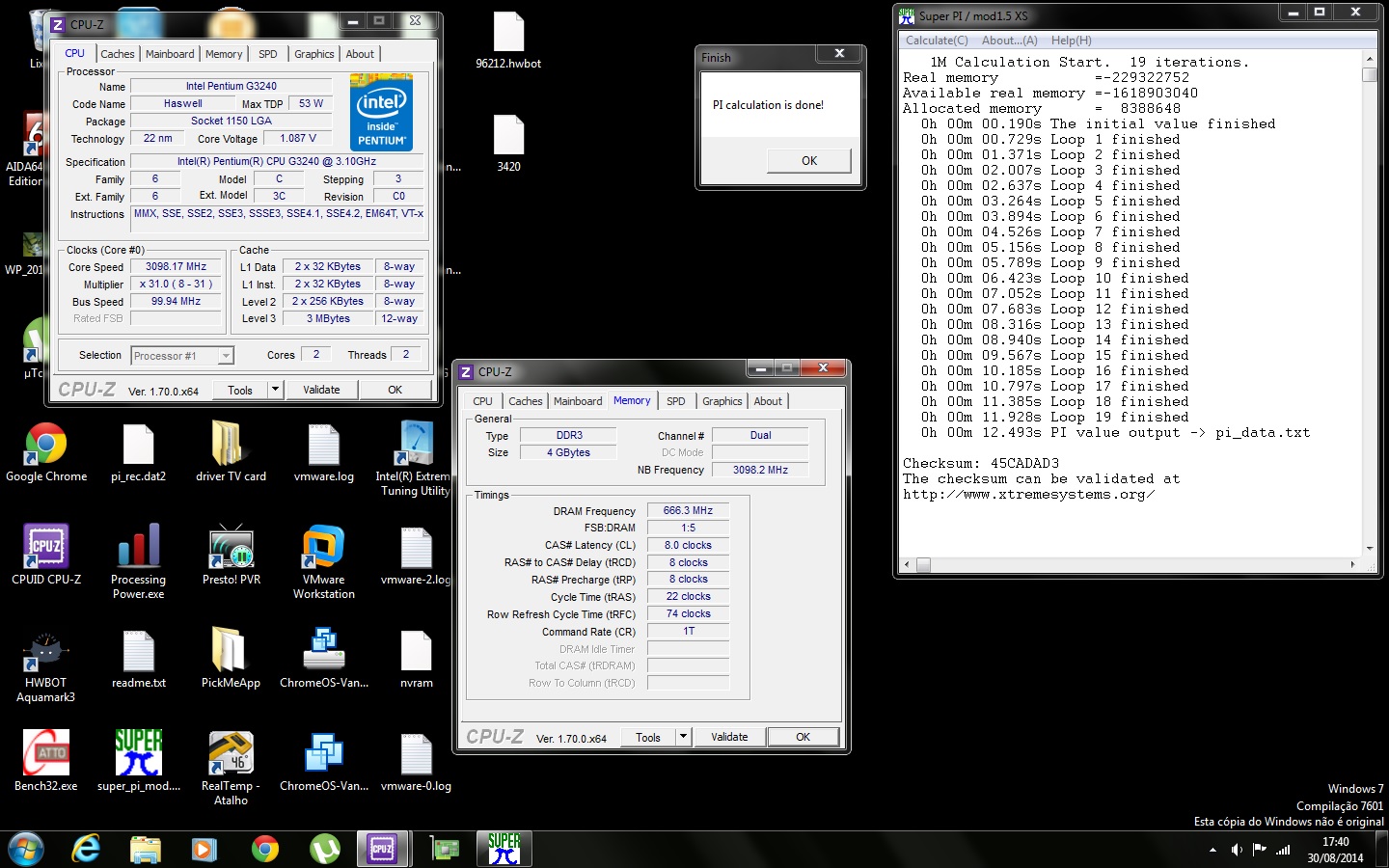The height and width of the screenshot is (868, 1389).
Task: Show hidden tray icons arrow
Action: 1212,850
